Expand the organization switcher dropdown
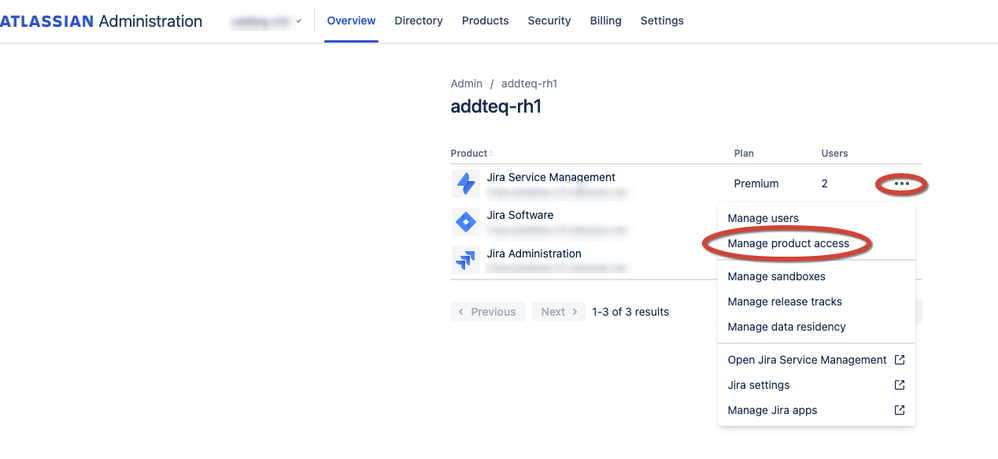The image size is (998, 459). [267, 21]
